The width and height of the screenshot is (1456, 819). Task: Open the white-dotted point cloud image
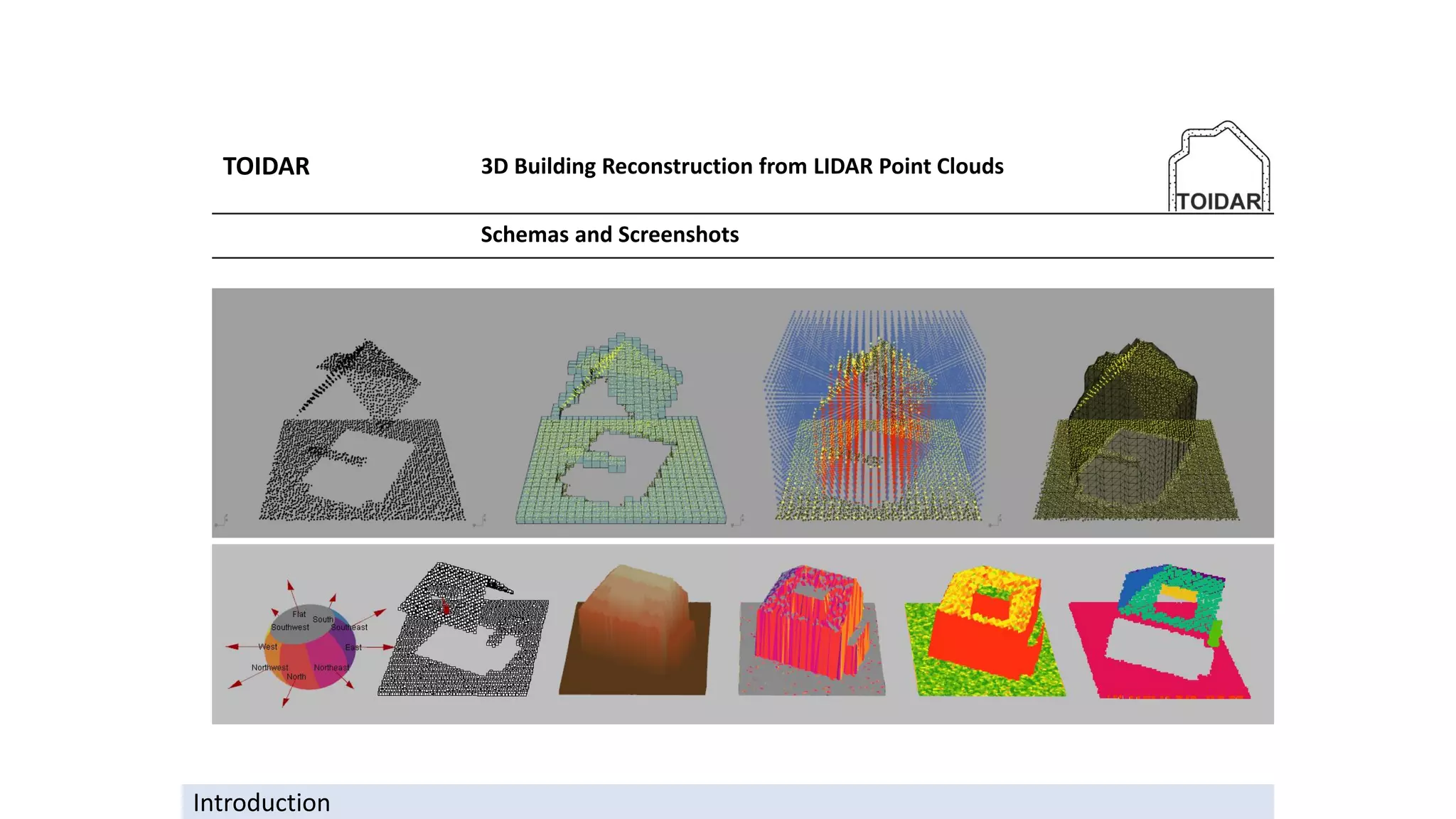464,630
